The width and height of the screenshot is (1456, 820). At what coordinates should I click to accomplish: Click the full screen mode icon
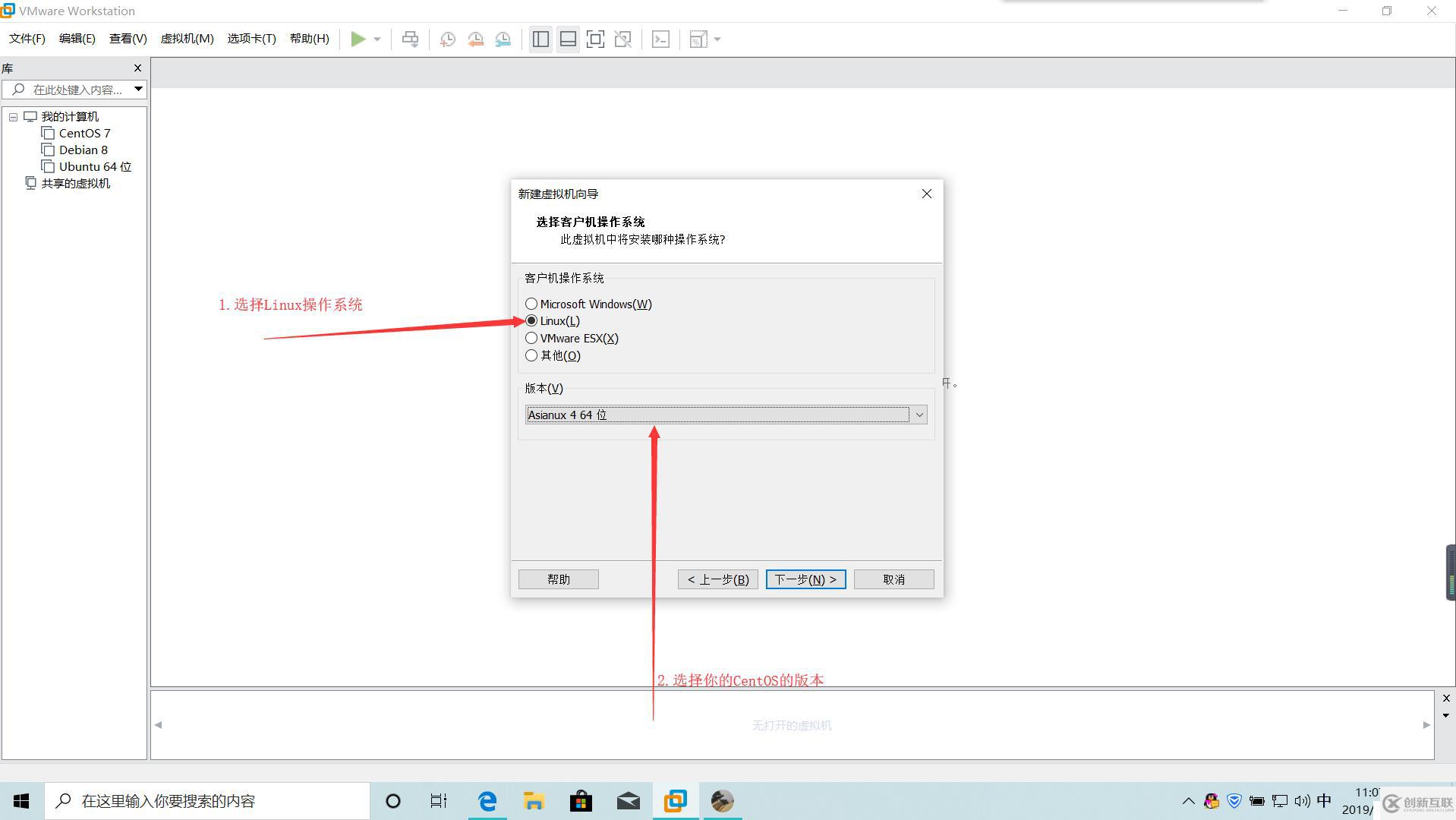click(x=595, y=39)
